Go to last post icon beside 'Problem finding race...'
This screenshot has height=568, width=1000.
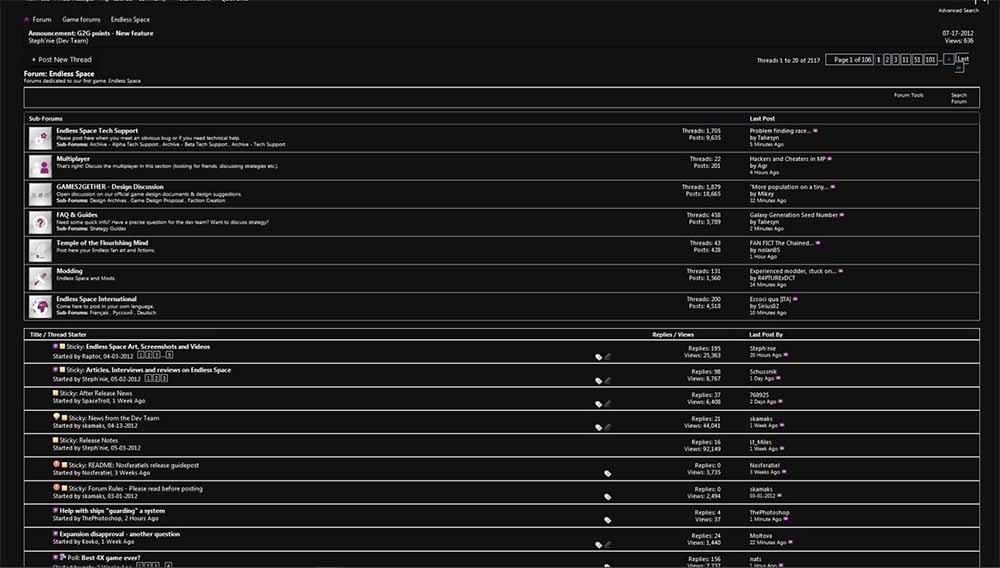tap(815, 131)
